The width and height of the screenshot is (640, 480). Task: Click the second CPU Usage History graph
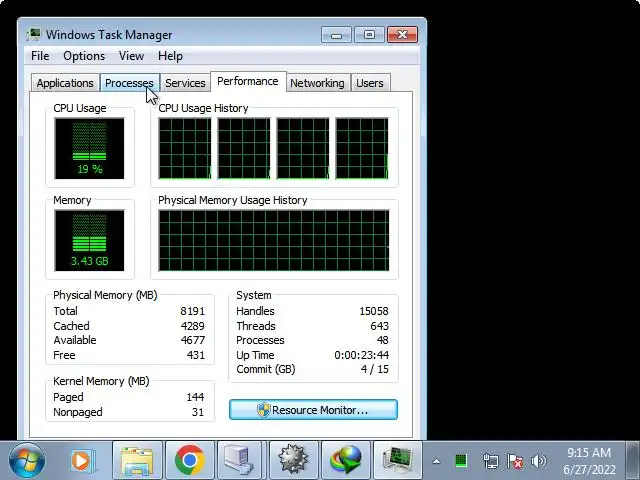click(x=244, y=149)
